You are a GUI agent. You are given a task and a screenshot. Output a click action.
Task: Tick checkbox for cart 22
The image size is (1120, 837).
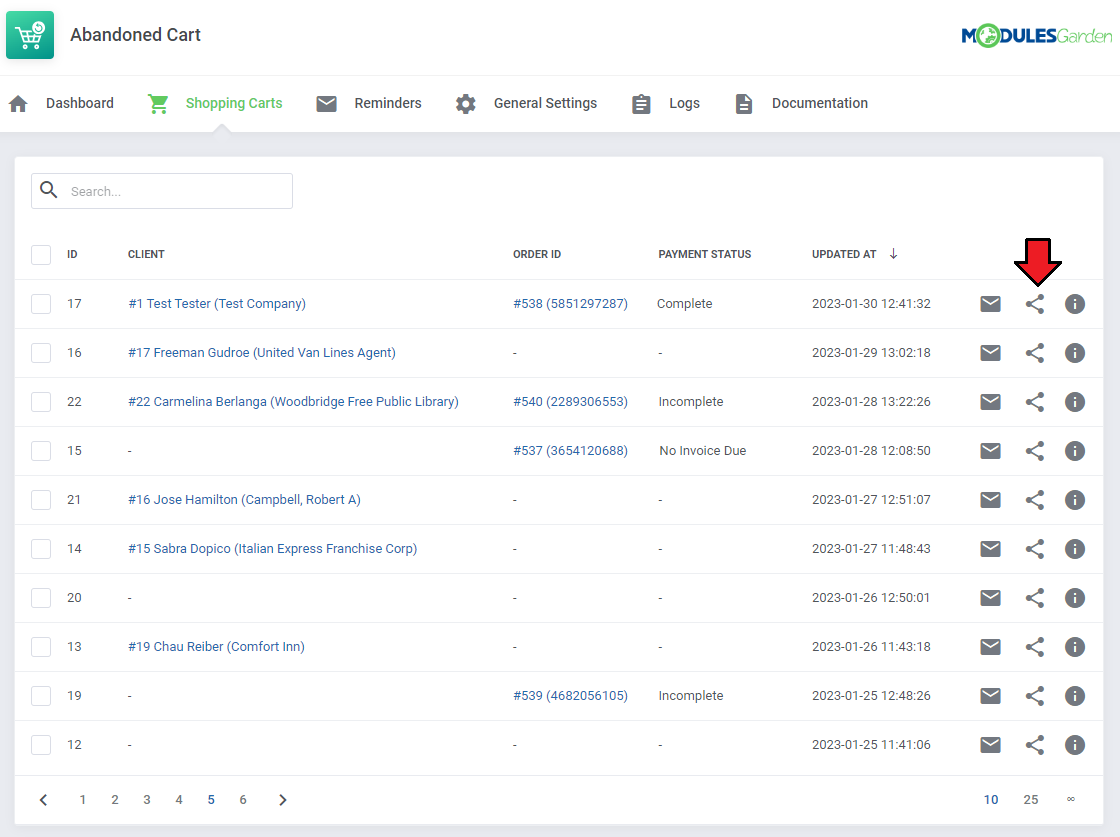[41, 401]
